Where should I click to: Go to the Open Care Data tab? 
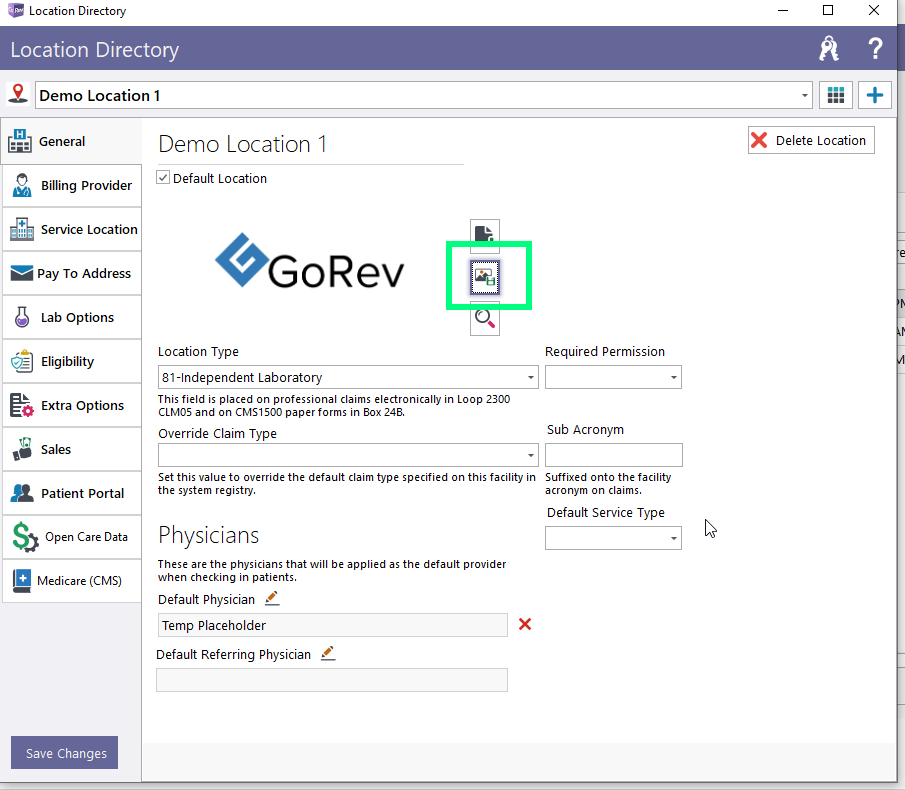pos(72,537)
